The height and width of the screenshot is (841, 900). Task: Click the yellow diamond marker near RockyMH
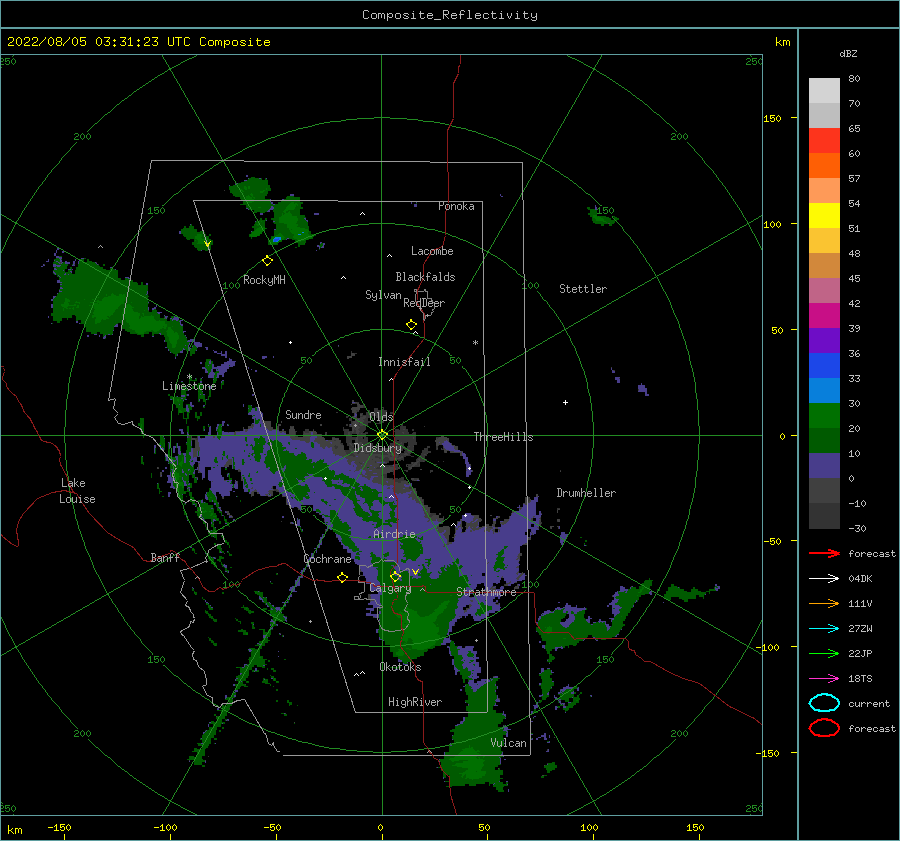click(267, 261)
